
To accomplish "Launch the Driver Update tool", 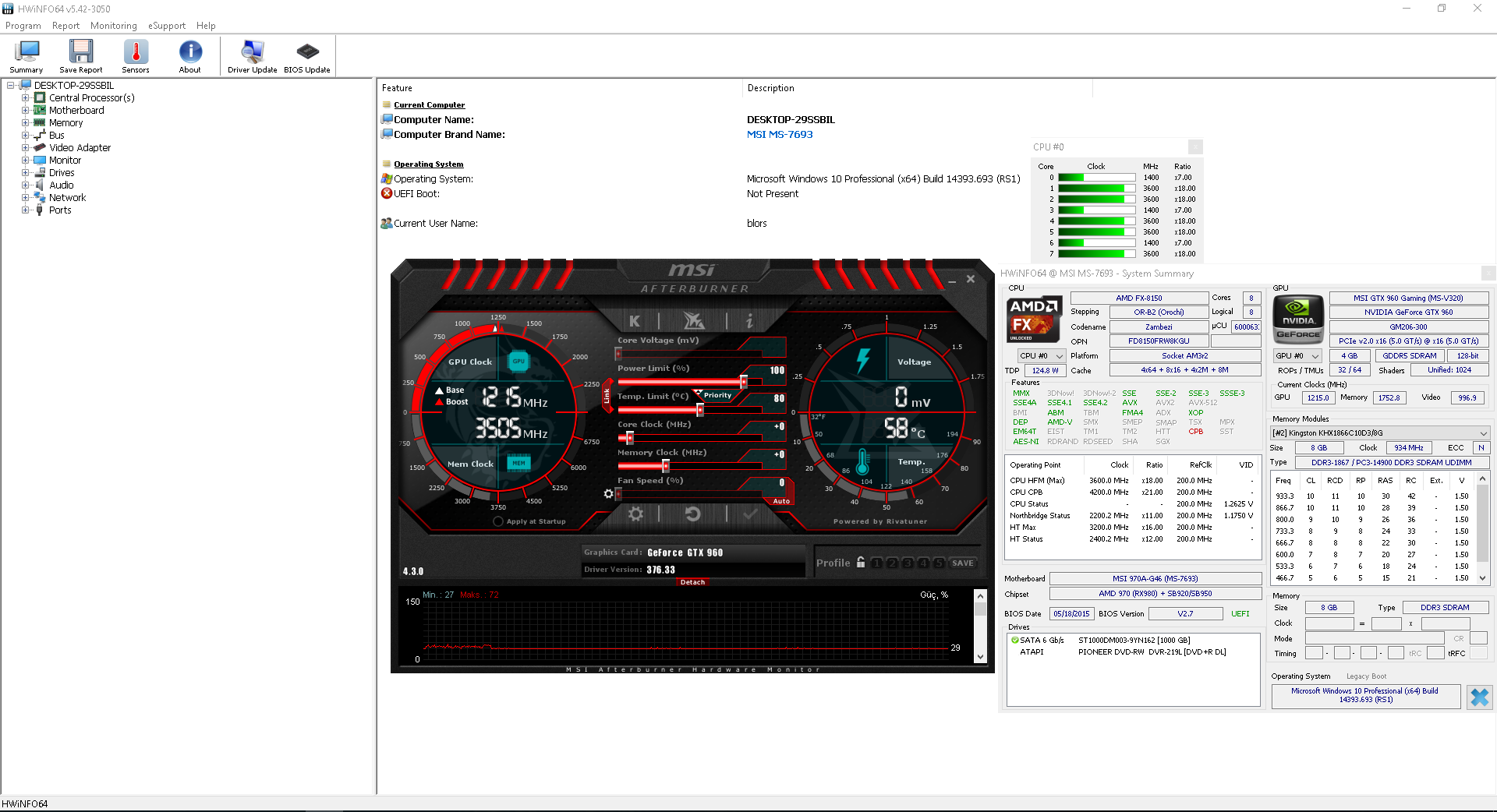I will coord(252,56).
